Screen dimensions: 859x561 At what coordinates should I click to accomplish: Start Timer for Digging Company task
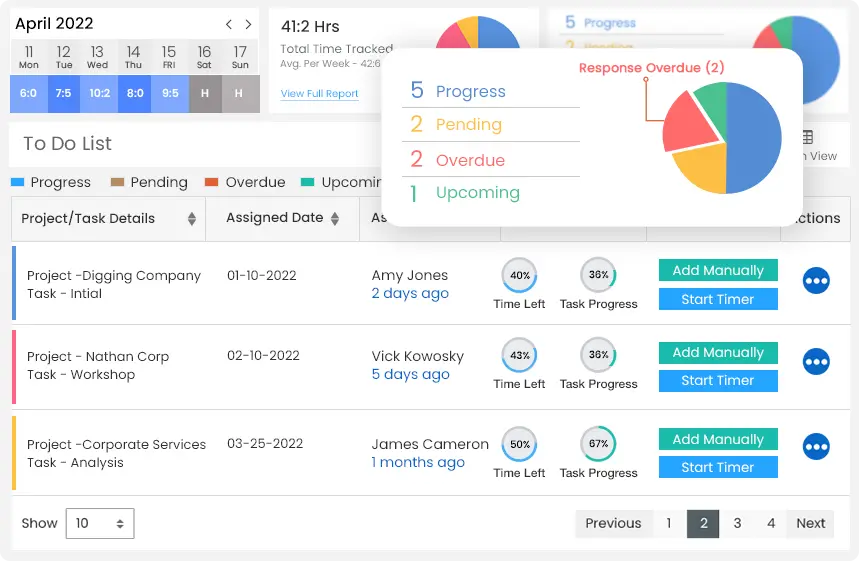717,299
